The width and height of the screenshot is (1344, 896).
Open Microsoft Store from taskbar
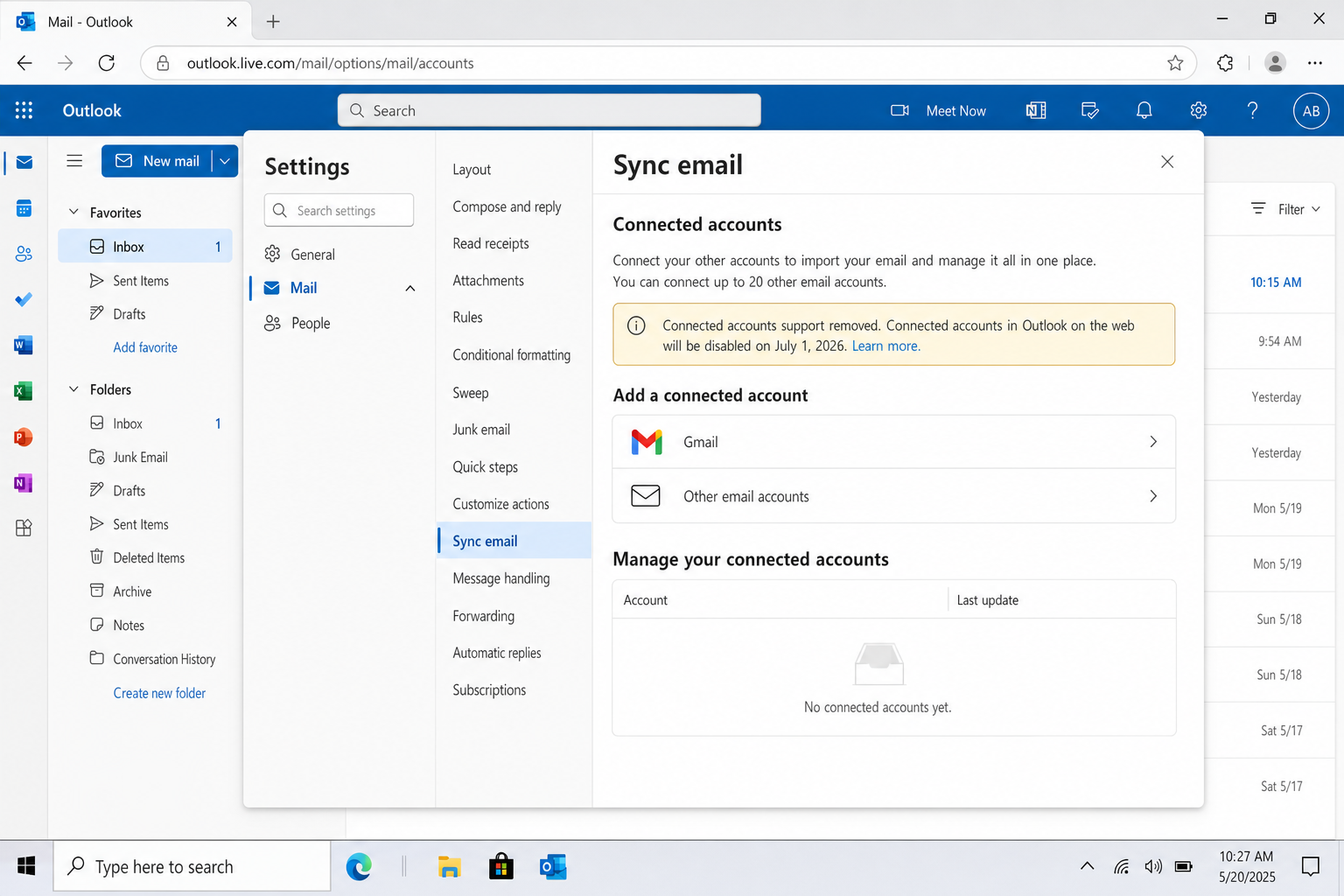(500, 866)
